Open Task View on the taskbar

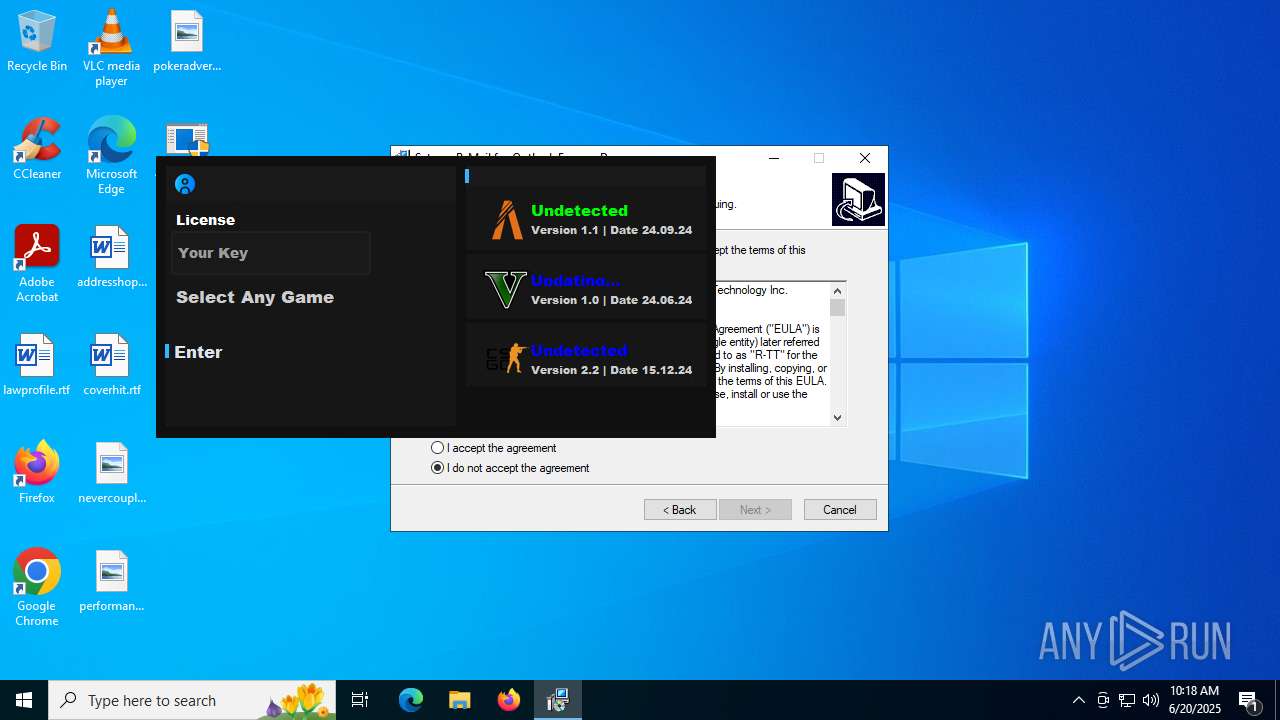(360, 700)
